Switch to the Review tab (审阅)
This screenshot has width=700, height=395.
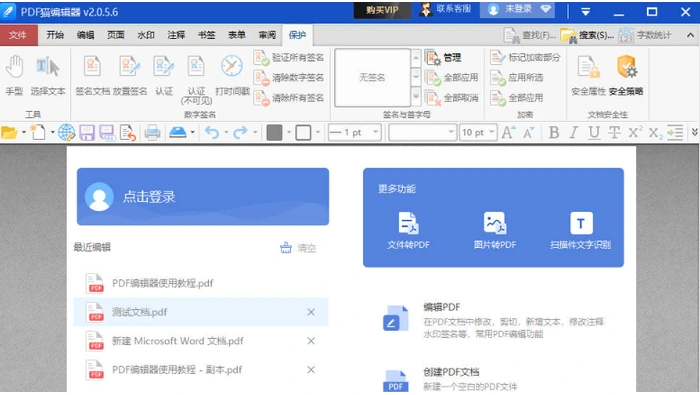coord(267,35)
